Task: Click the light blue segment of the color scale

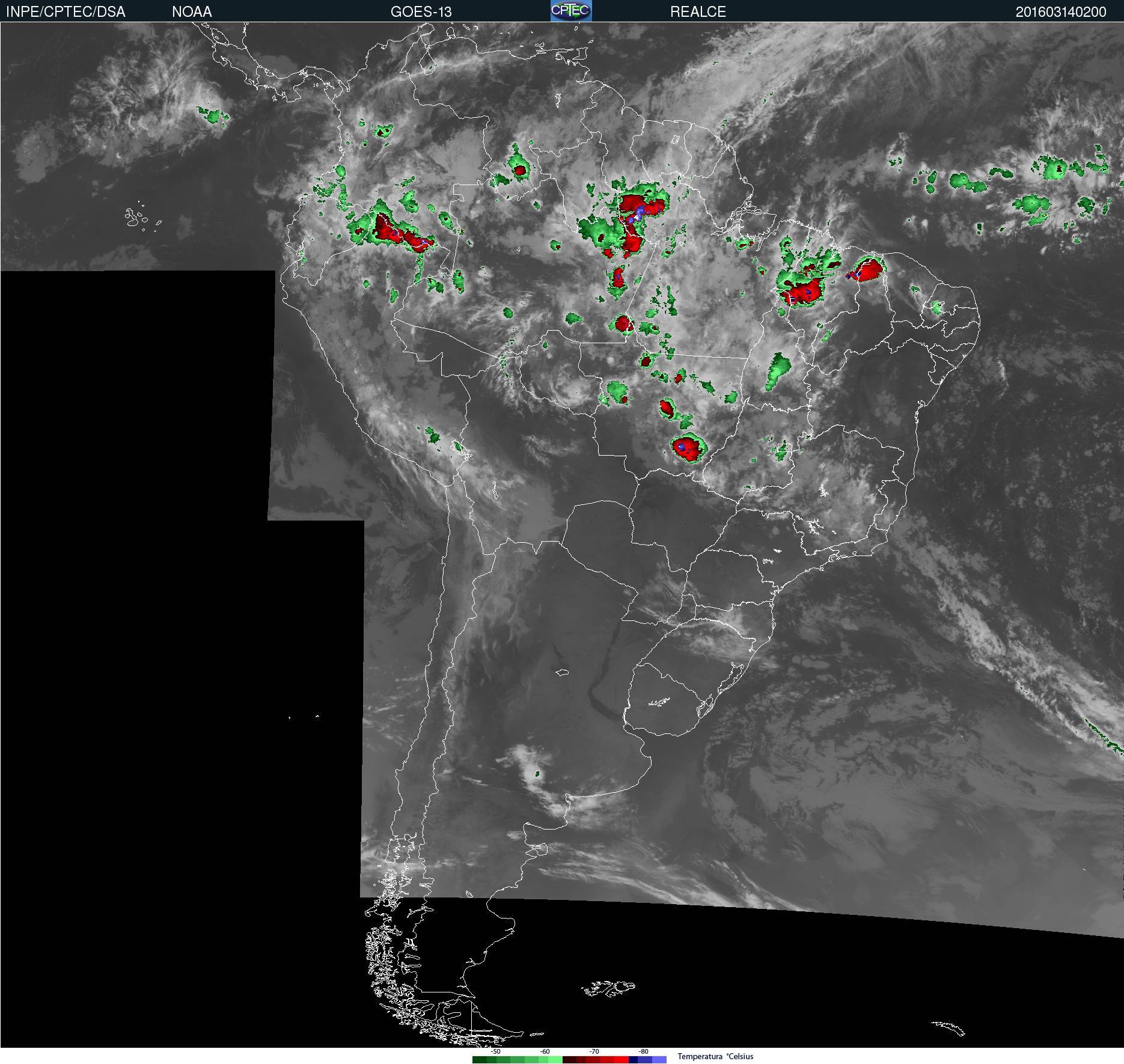Action: pyautogui.click(x=659, y=1060)
